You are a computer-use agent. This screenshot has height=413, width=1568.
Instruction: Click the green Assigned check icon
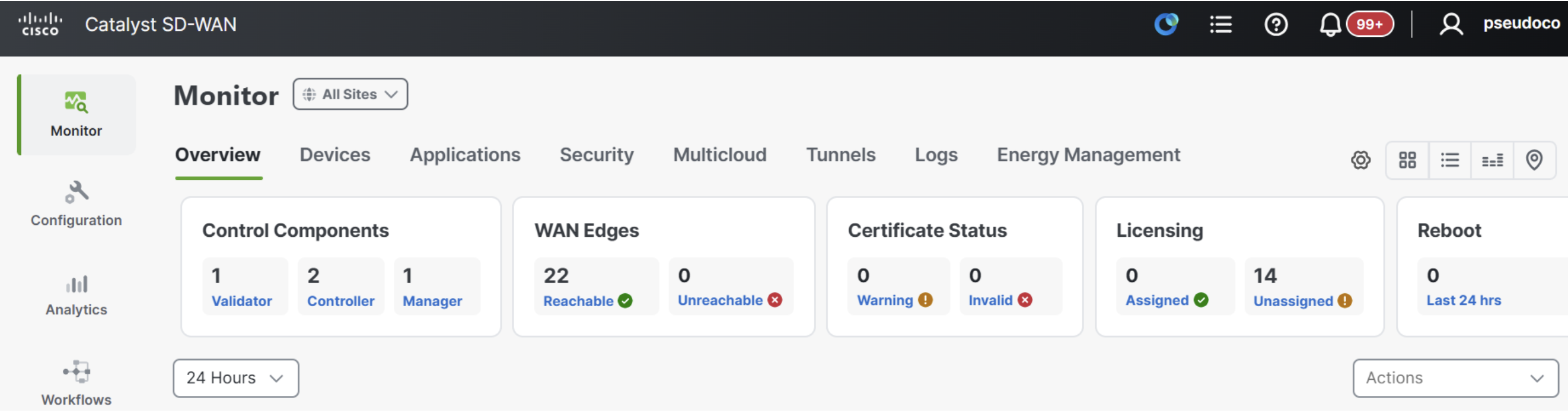1201,300
